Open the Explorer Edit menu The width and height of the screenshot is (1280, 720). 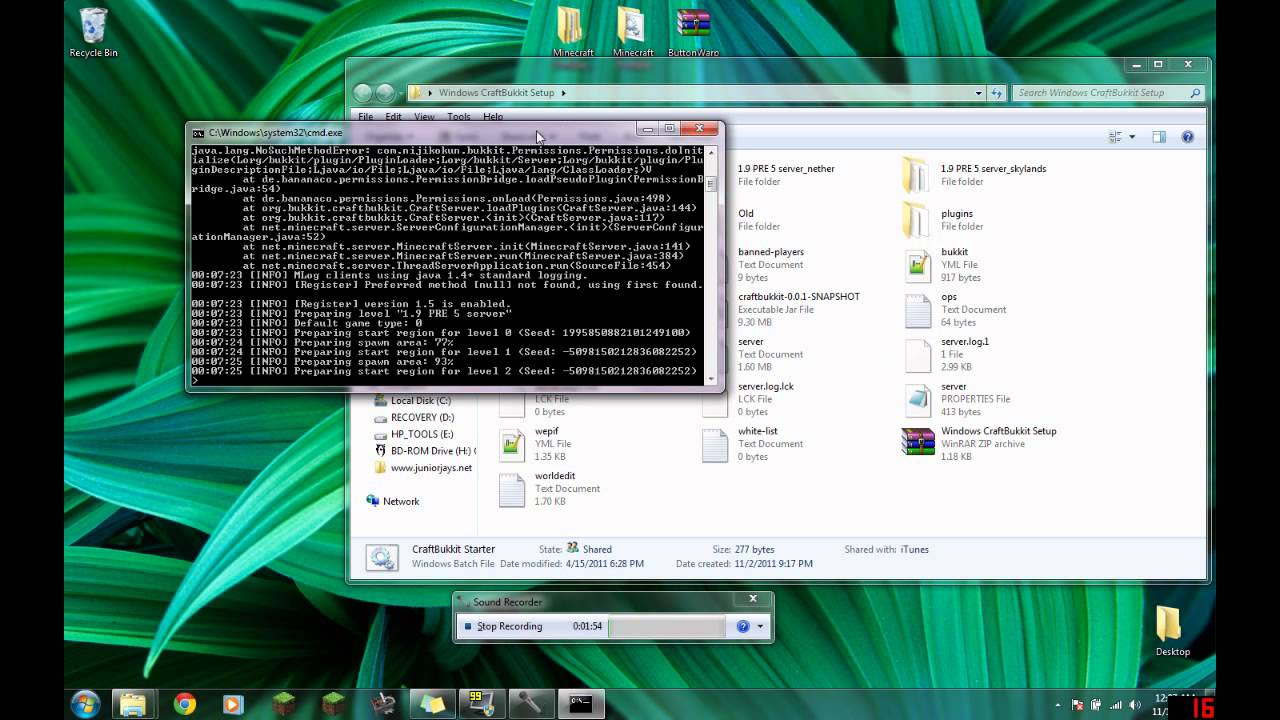tap(394, 117)
